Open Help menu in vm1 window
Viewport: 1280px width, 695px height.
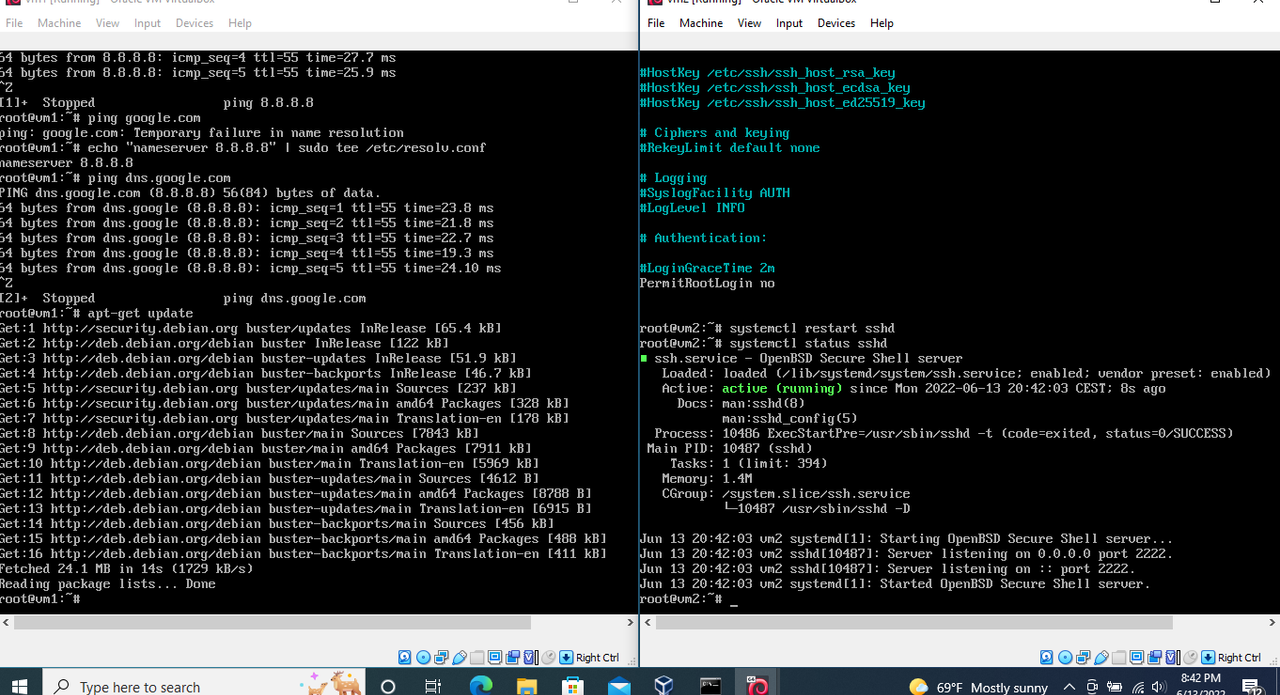[240, 23]
